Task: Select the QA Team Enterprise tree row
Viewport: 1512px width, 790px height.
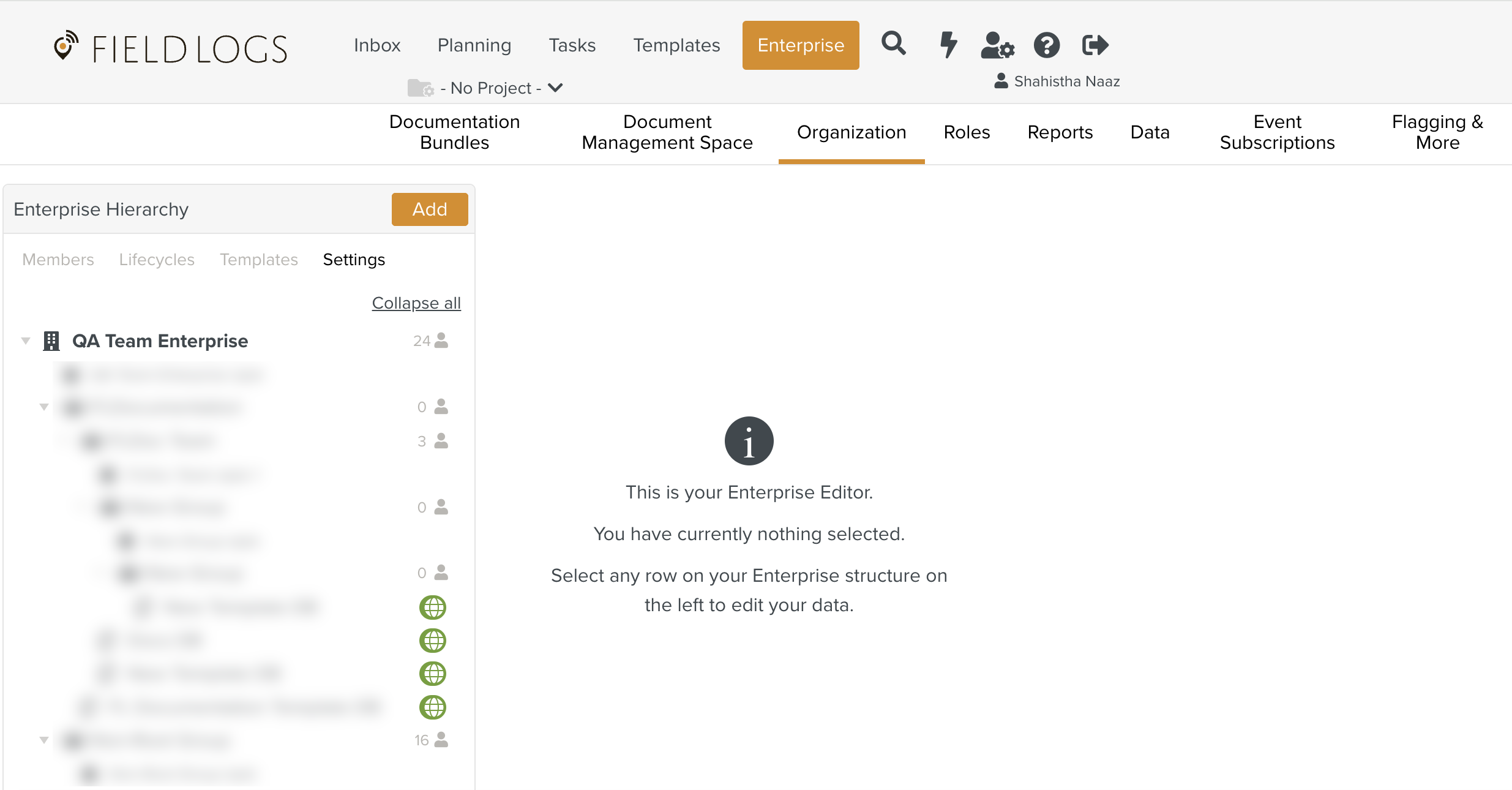Action: point(160,340)
